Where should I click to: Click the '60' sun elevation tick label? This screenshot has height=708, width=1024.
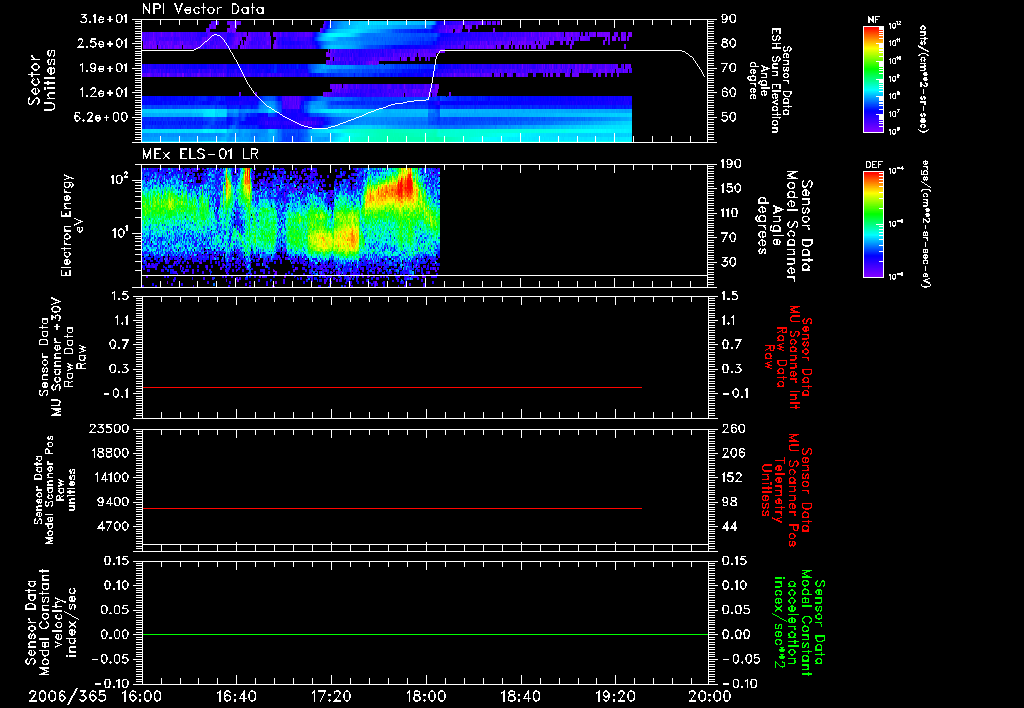pos(729,93)
